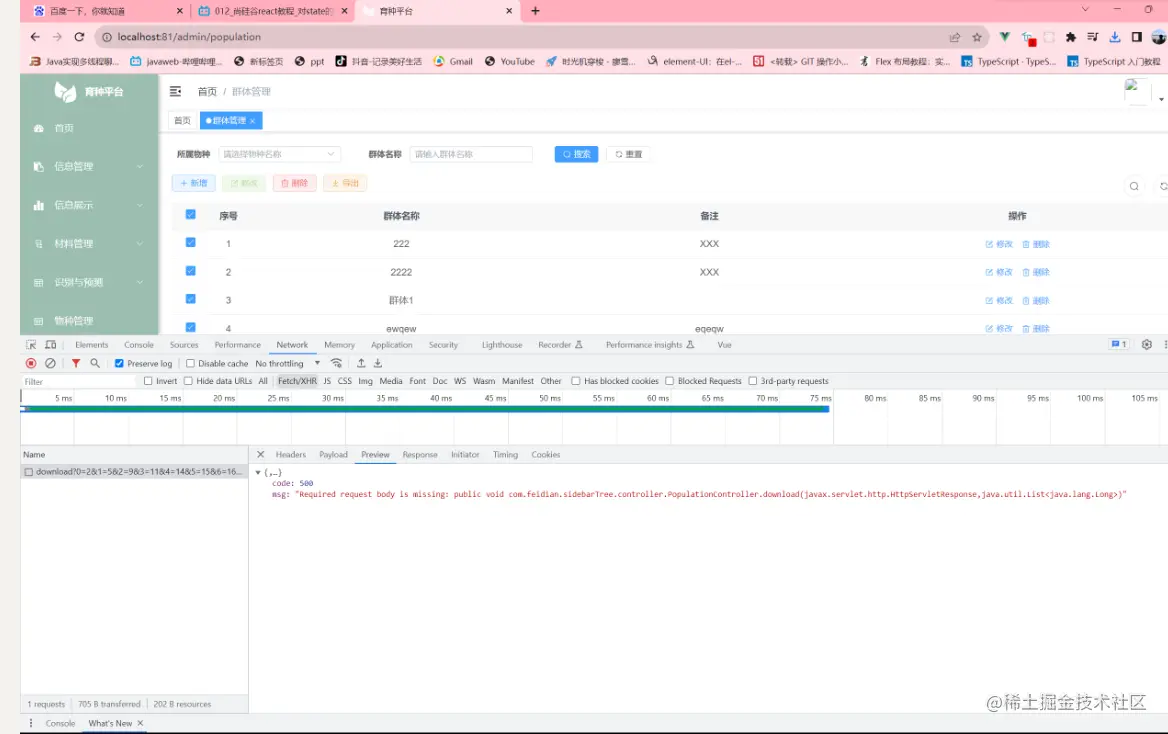Open the Headers tab of the request
This screenshot has width=1168, height=734.
click(291, 454)
